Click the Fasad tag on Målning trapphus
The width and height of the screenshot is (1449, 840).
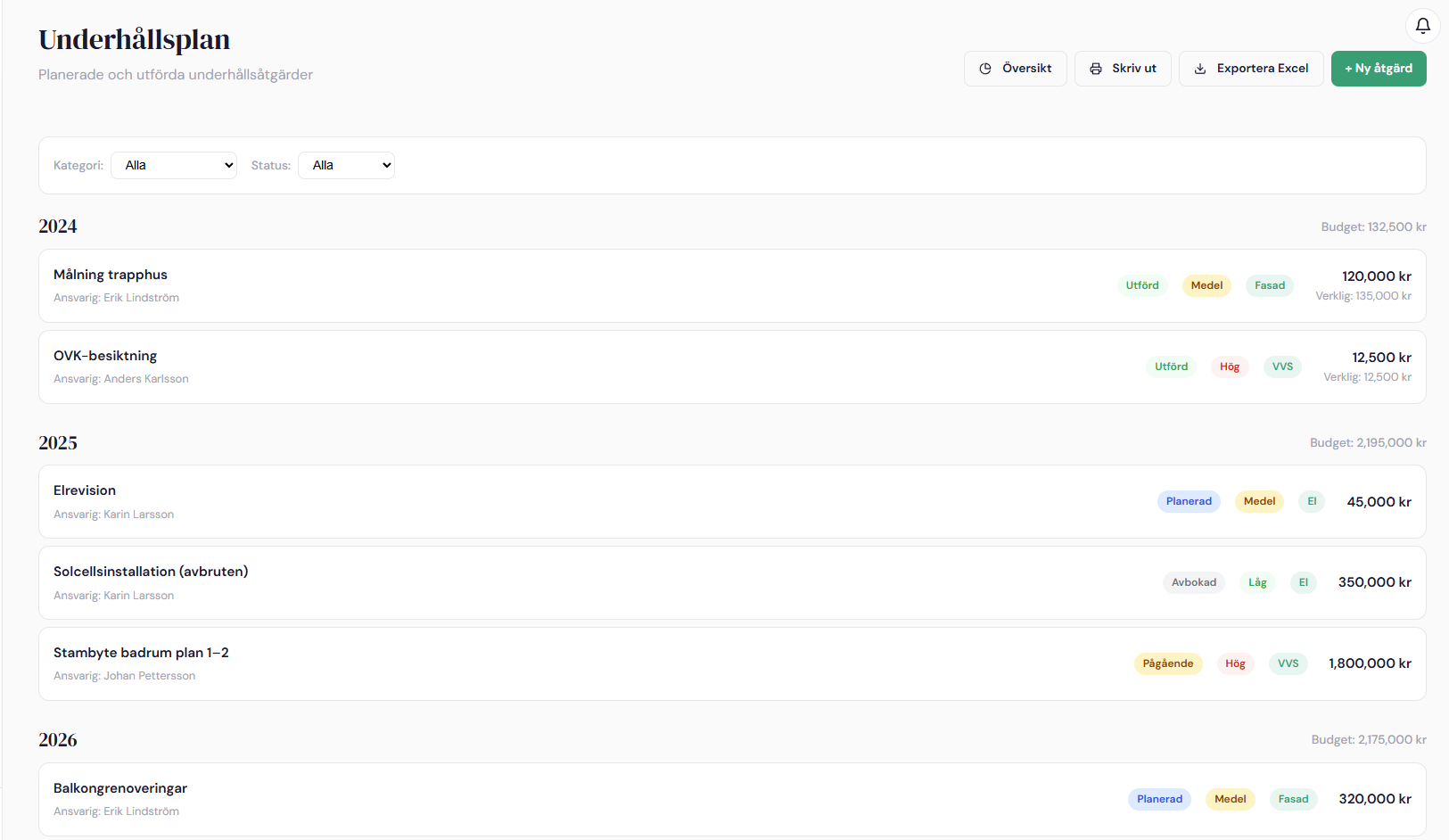(x=1269, y=285)
